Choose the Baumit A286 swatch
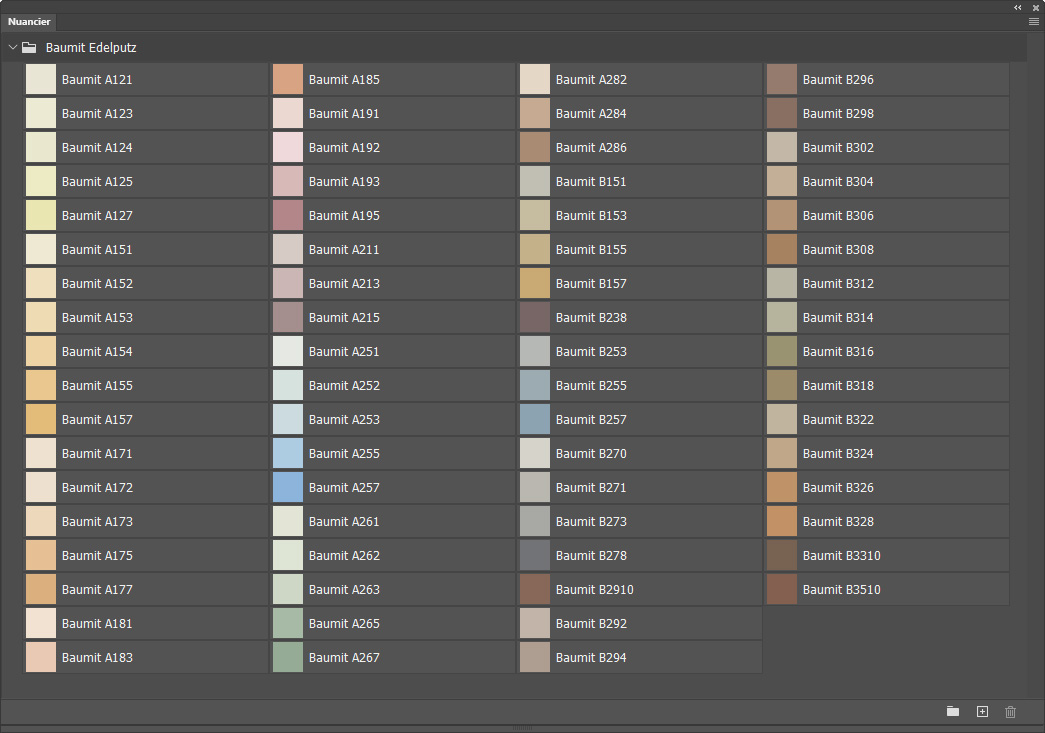The image size is (1045, 733). 534,147
